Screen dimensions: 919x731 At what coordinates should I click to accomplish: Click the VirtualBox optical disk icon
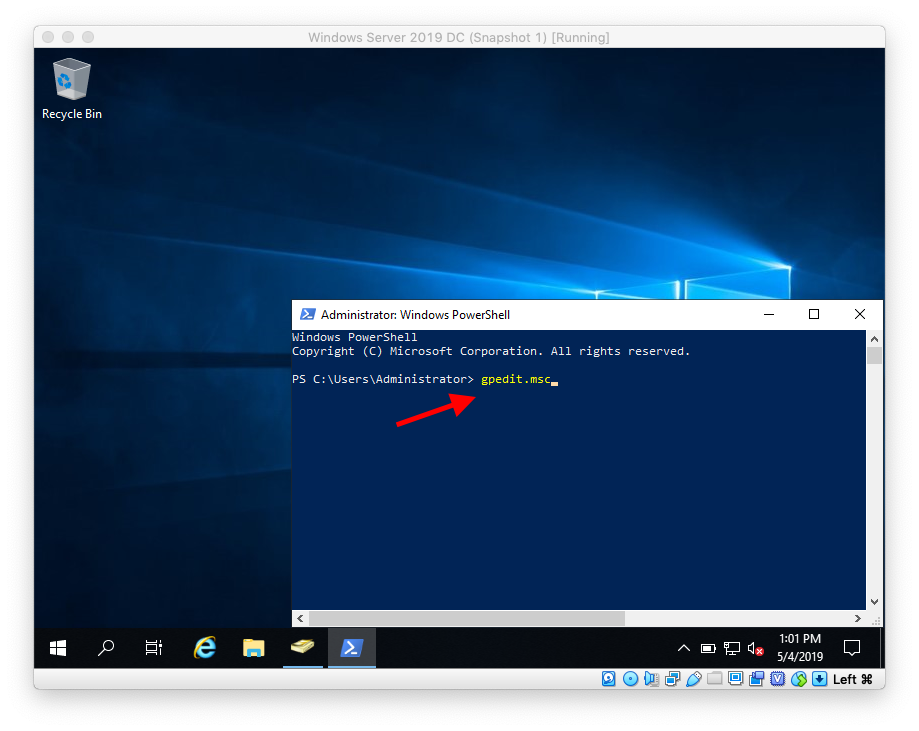[x=630, y=679]
